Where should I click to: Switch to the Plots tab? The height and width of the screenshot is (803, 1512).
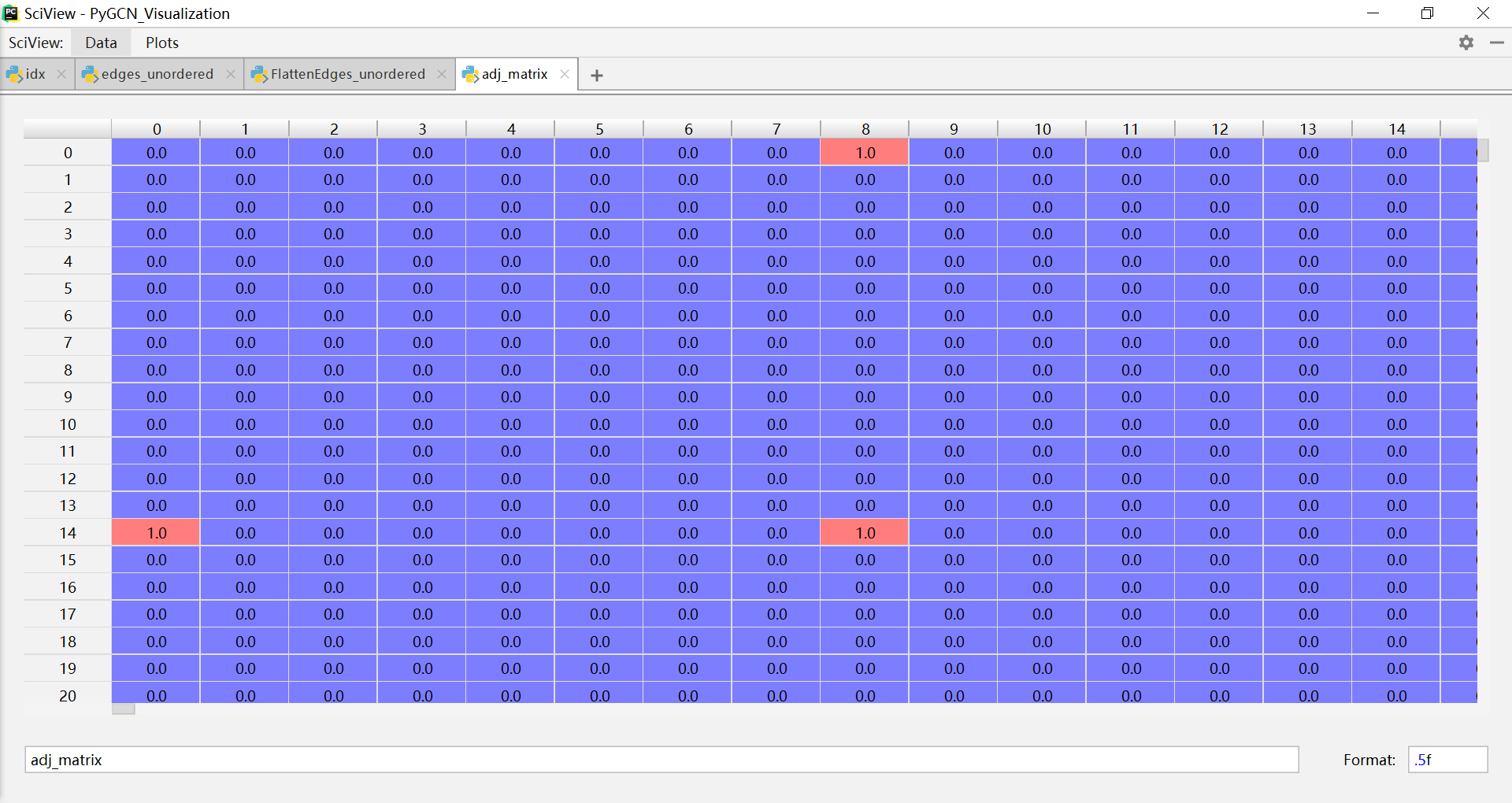coord(161,43)
